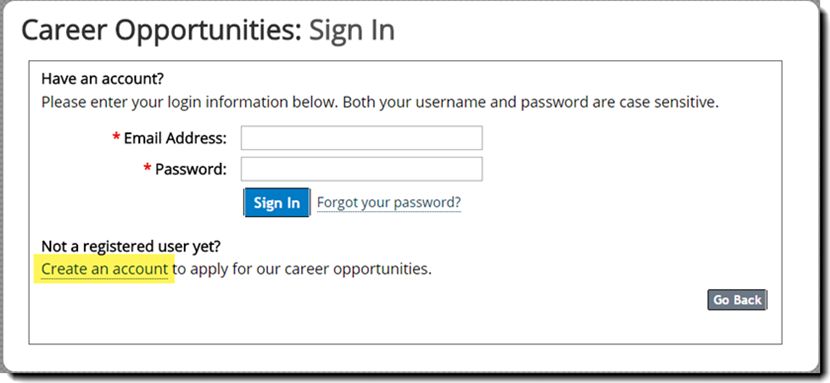This screenshot has height=383, width=830.
Task: Click the gray Go Back button
Action: (737, 300)
